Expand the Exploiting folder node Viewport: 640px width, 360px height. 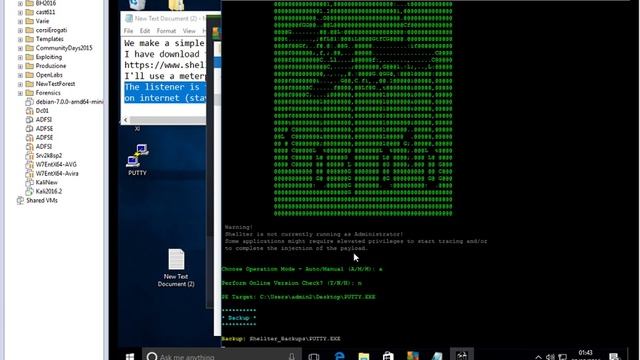tap(20, 57)
